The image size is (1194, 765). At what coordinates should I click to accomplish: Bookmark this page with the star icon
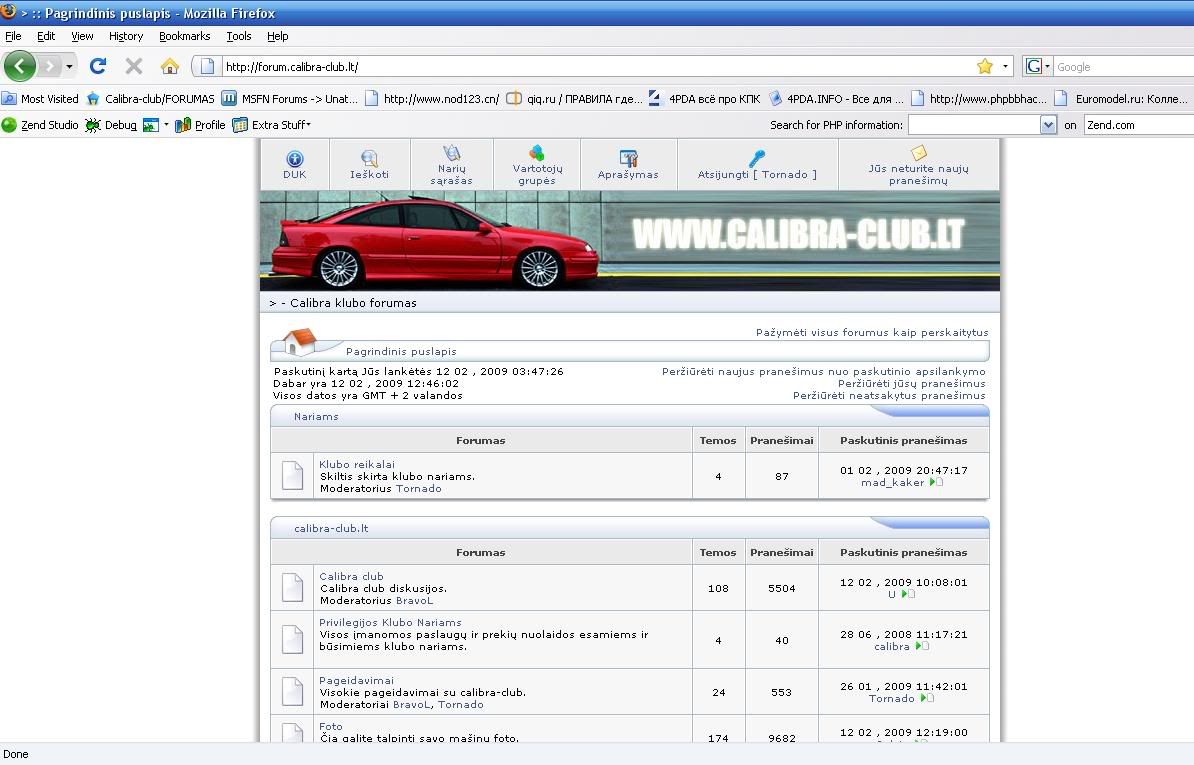pos(985,66)
